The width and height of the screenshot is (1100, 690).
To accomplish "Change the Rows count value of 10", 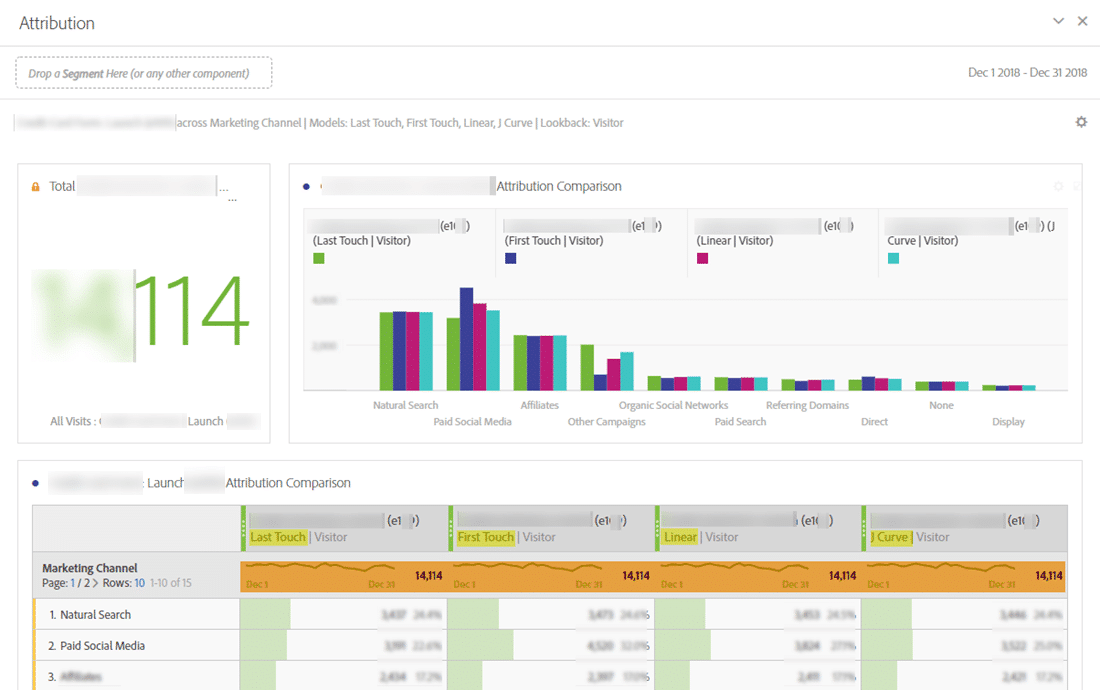I will point(139,583).
